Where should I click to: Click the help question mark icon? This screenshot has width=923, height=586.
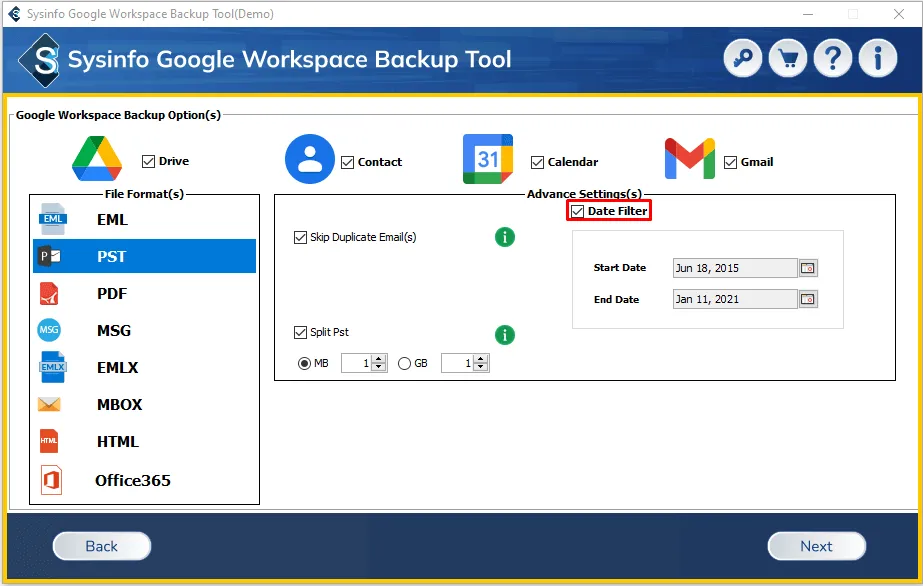tap(833, 59)
